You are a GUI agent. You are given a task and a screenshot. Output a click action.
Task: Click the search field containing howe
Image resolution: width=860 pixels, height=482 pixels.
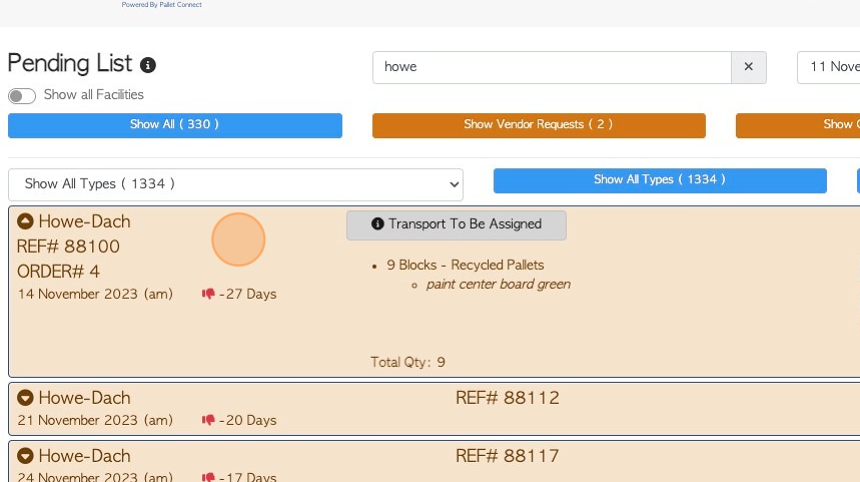[551, 67]
